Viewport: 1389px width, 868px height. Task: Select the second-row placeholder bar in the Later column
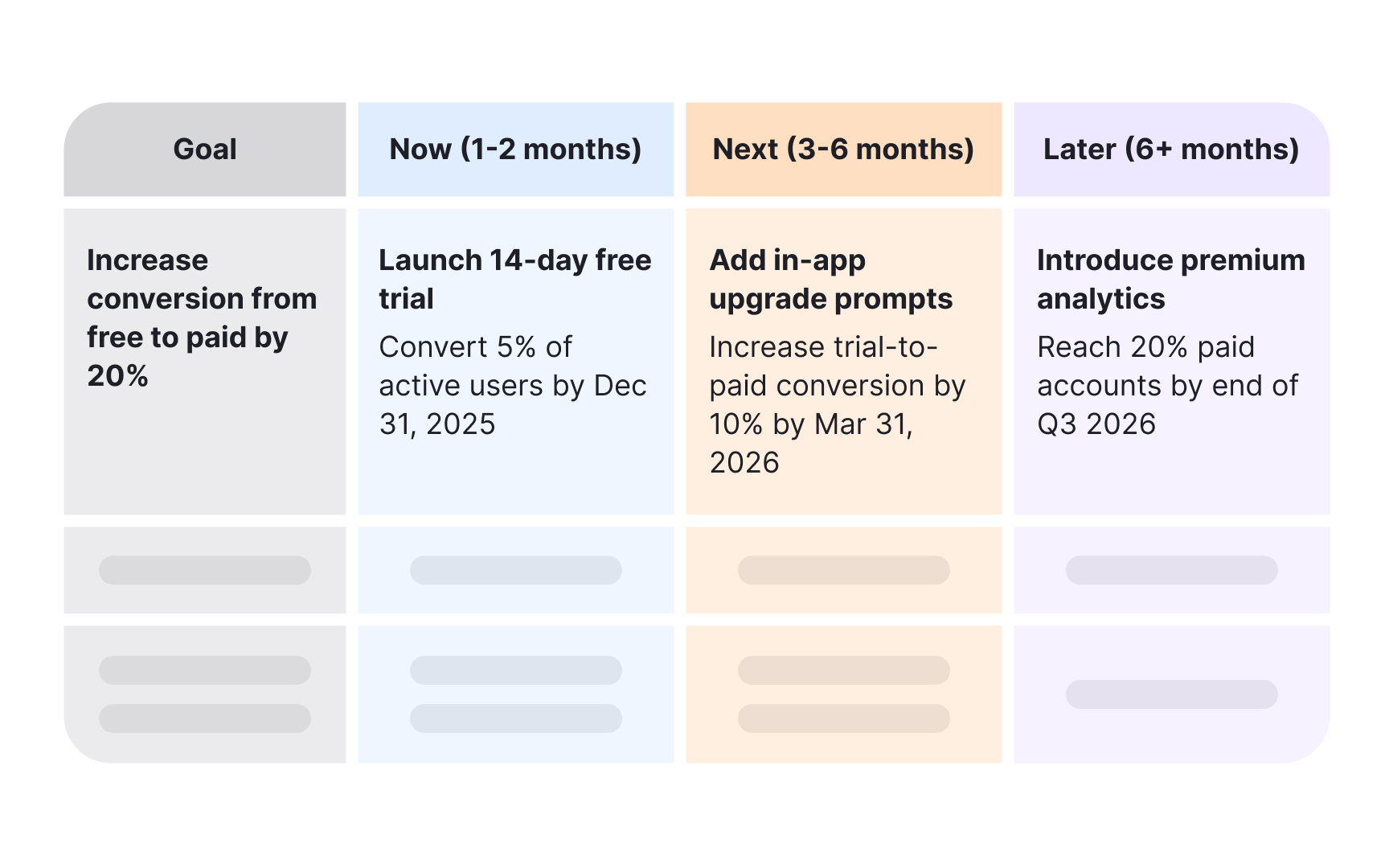coord(1171,570)
